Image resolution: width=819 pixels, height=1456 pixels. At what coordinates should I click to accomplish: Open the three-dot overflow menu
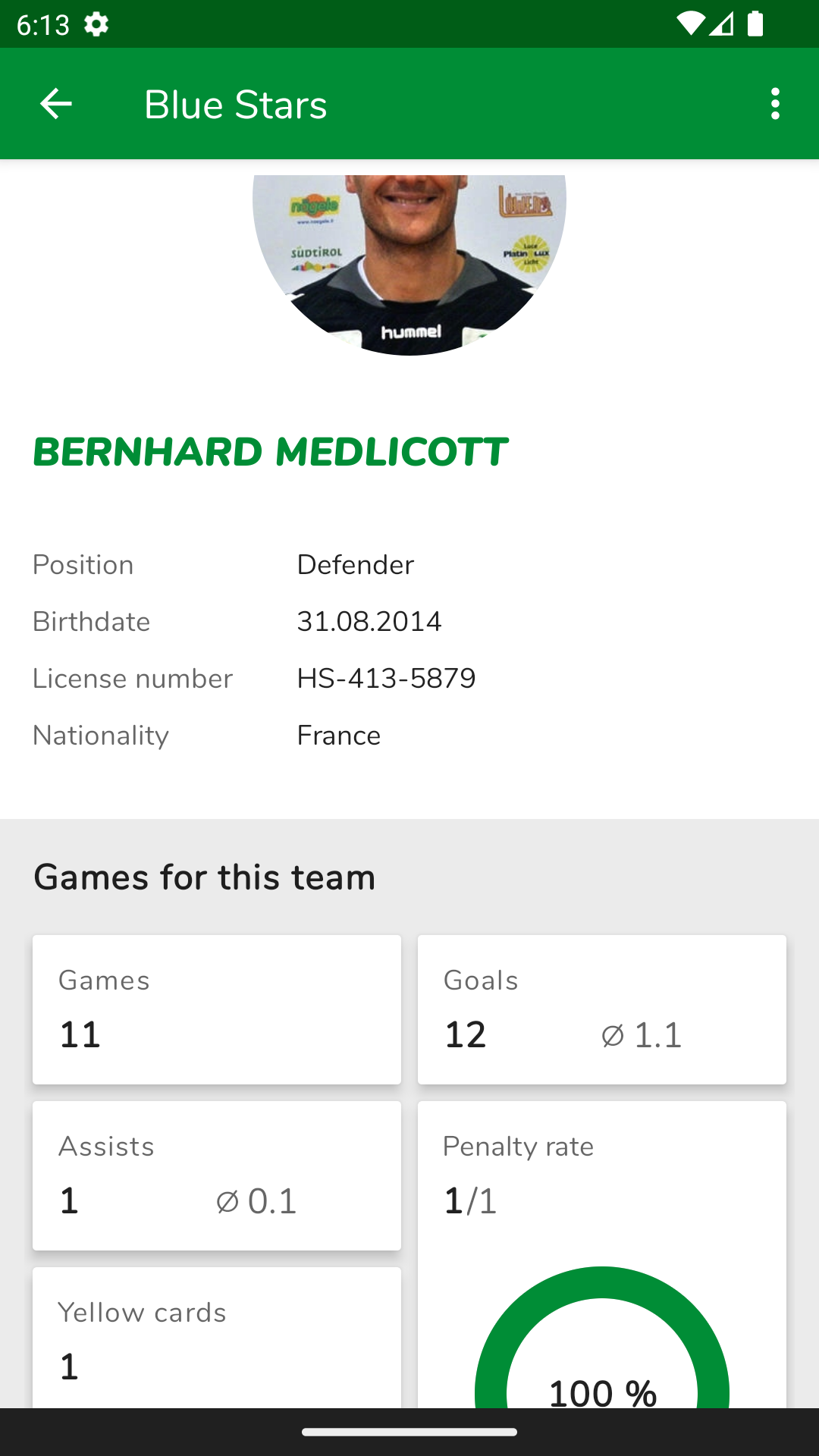pos(774,104)
